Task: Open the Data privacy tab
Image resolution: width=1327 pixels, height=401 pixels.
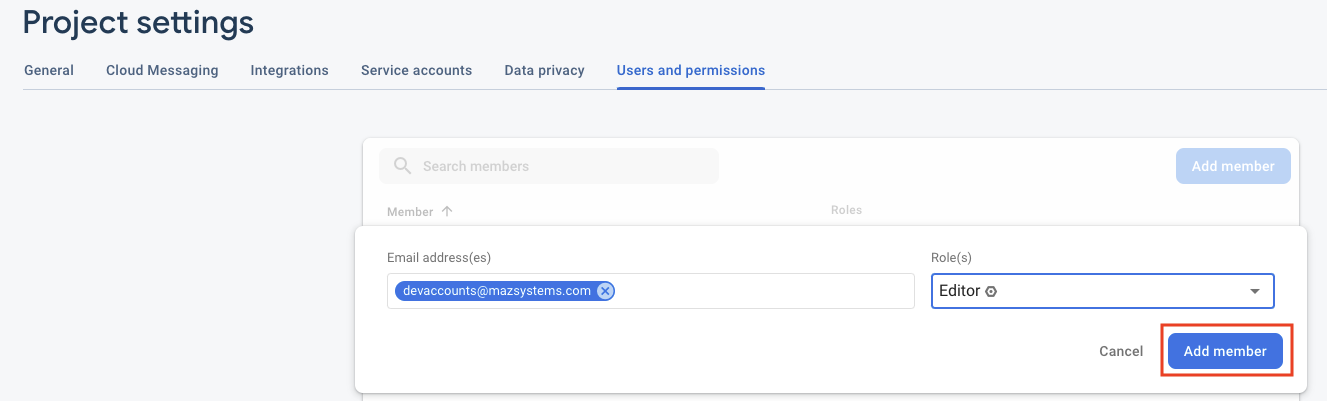Action: click(x=544, y=71)
